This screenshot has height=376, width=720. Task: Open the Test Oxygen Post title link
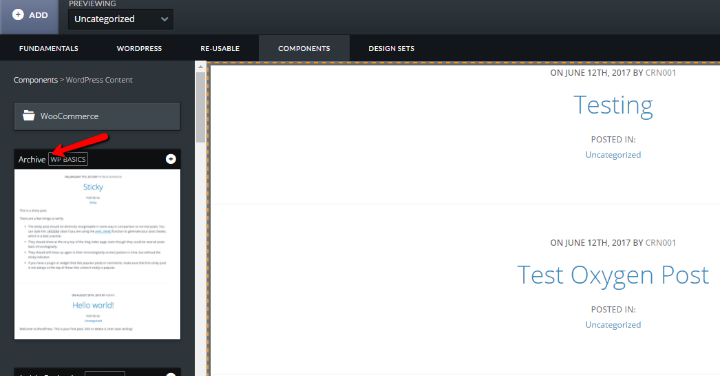coord(613,275)
